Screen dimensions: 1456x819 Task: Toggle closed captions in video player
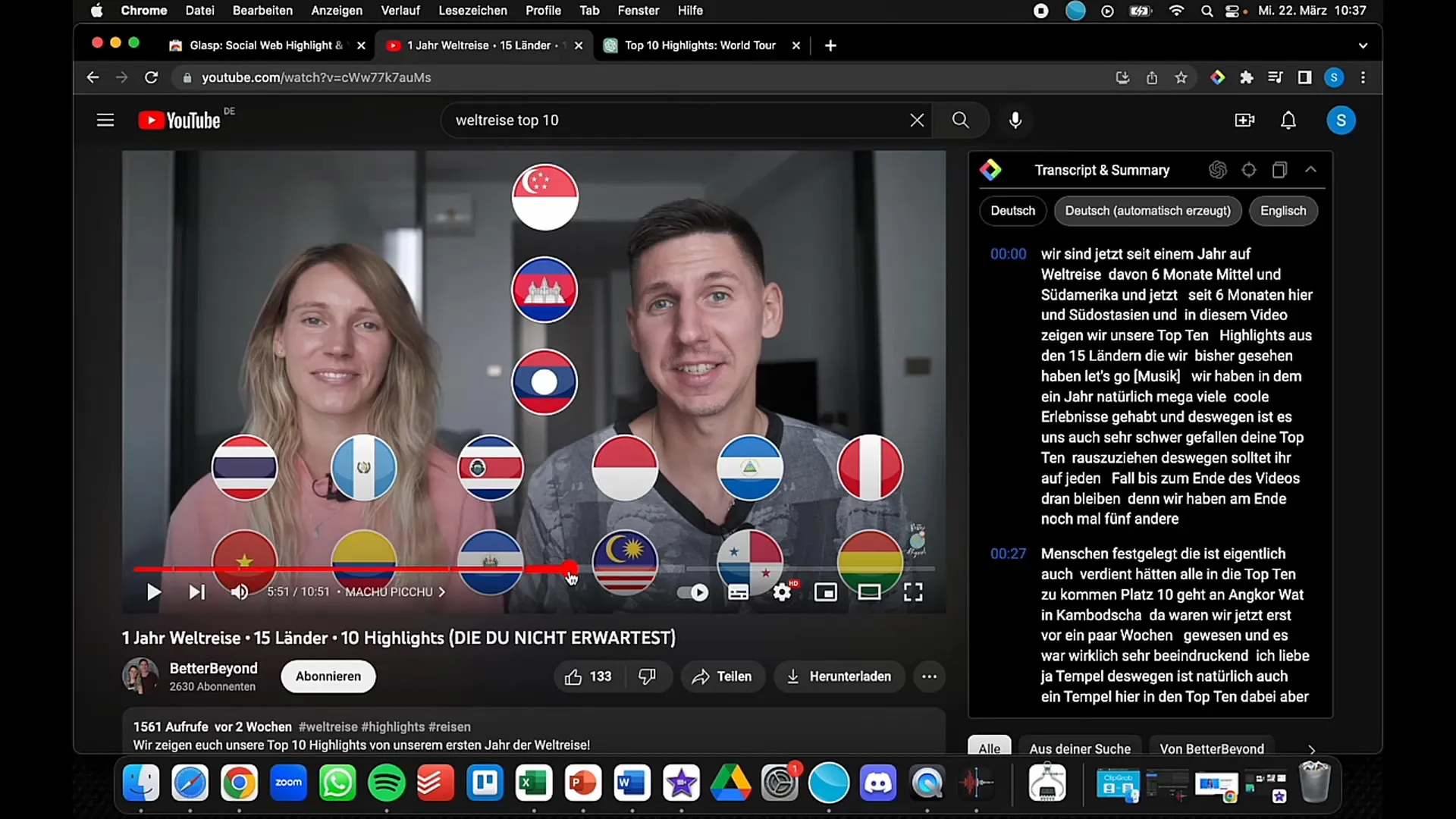pos(738,591)
